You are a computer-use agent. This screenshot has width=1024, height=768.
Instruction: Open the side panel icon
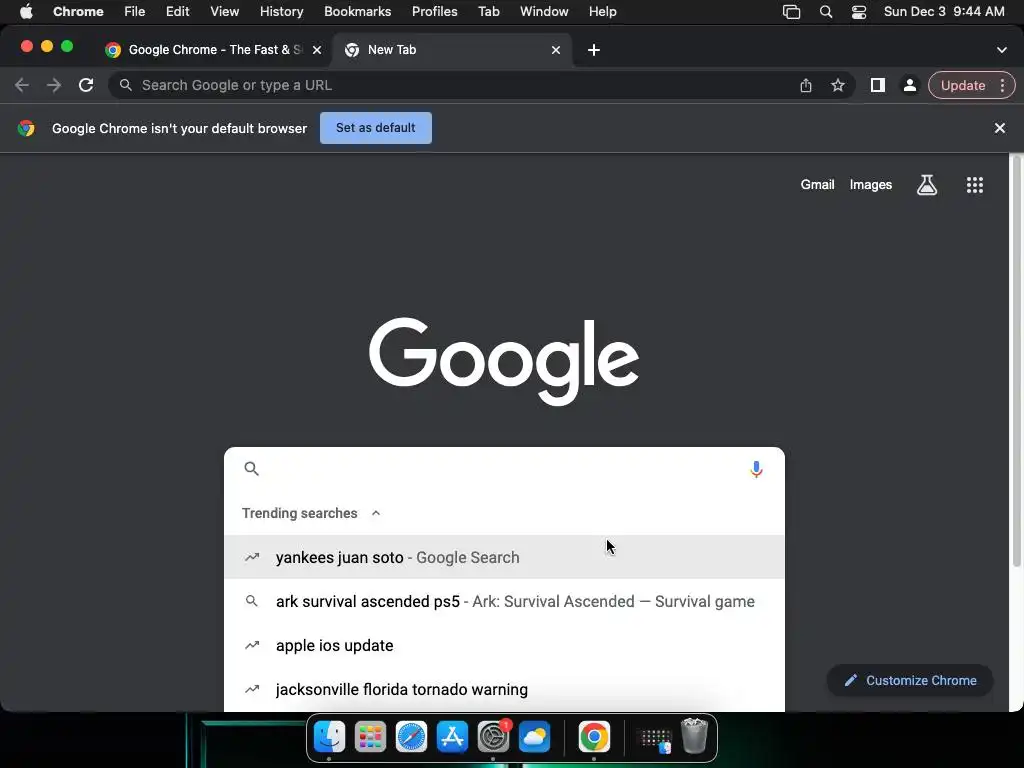pyautogui.click(x=878, y=85)
